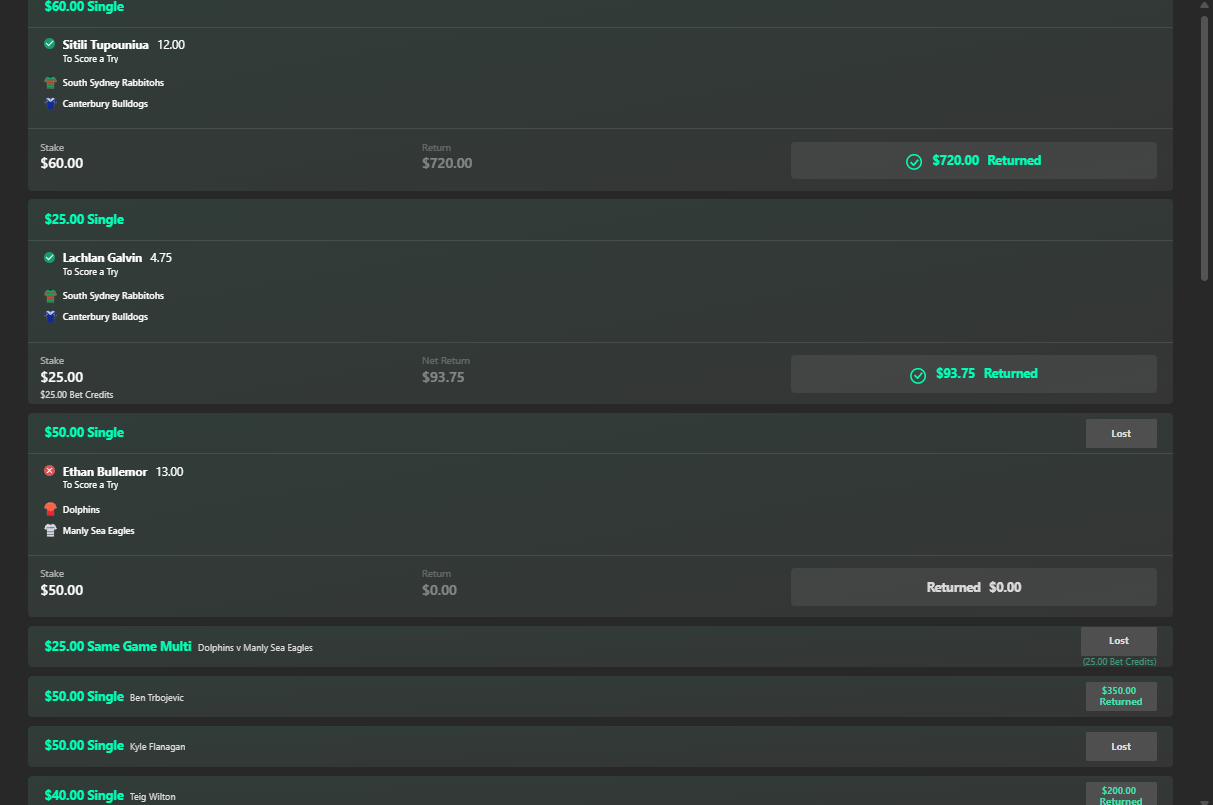Click the Sitili Tupouniua selection name
The image size is (1213, 805).
(106, 45)
